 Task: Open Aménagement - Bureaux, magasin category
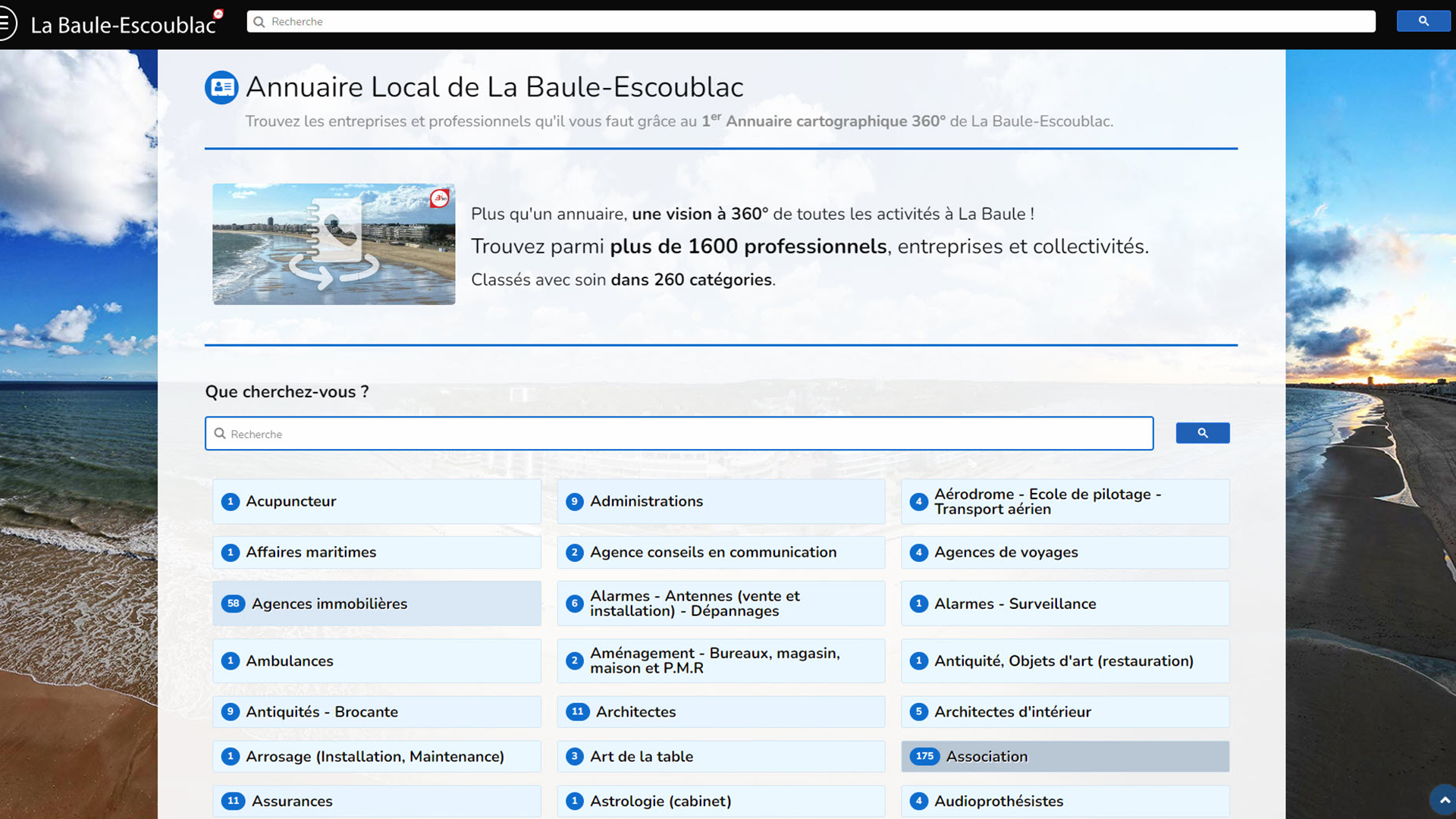tap(721, 661)
